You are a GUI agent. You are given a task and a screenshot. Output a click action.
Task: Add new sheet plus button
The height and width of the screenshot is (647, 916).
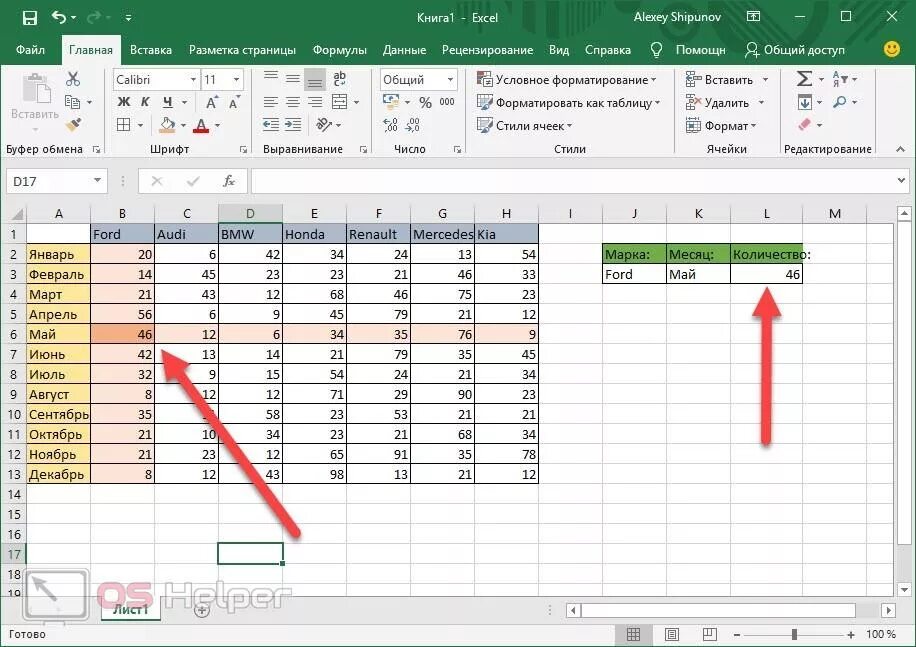click(x=202, y=611)
